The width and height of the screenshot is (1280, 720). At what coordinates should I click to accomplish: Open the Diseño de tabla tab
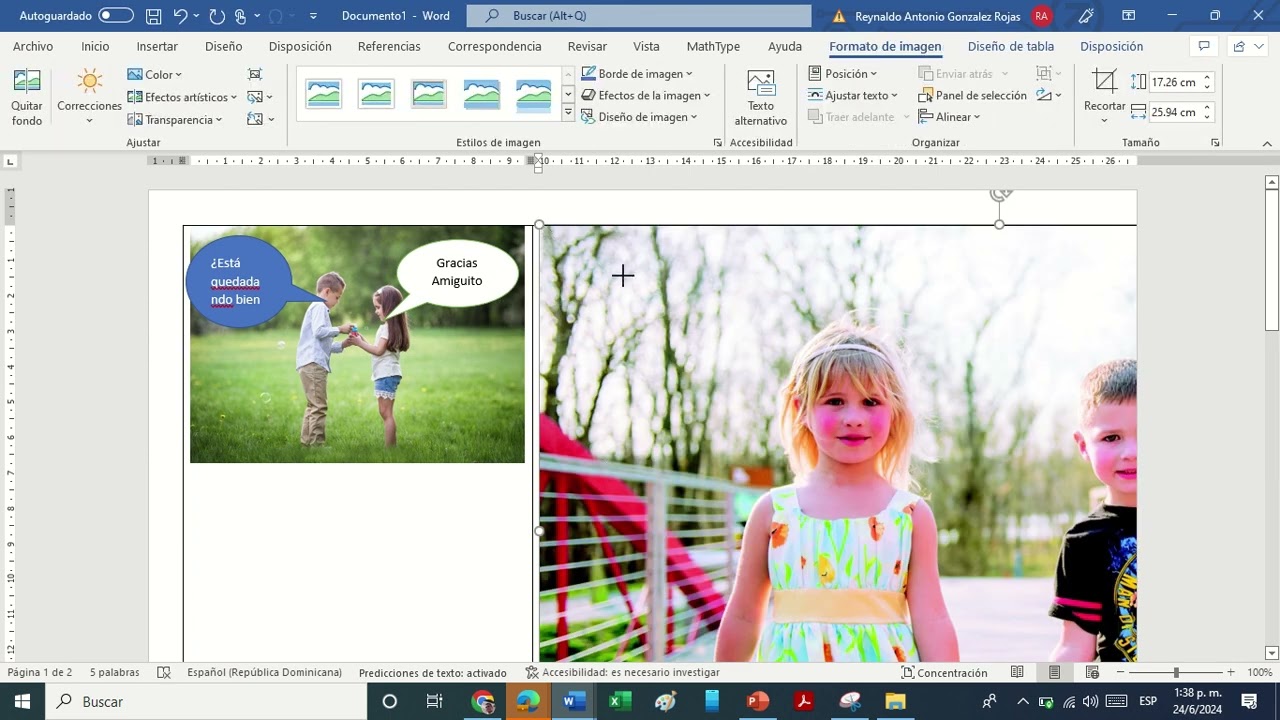point(1010,46)
